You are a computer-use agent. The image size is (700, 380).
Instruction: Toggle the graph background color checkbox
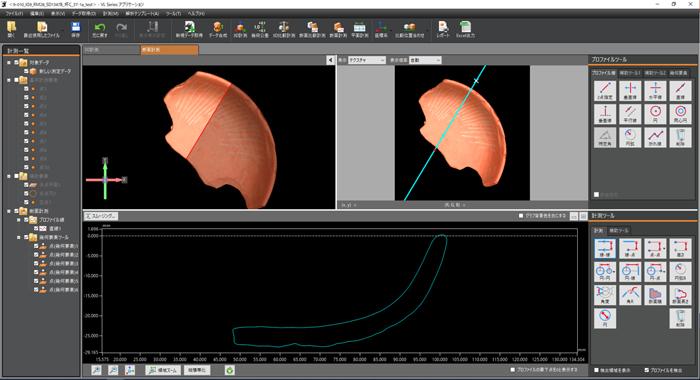click(x=521, y=216)
